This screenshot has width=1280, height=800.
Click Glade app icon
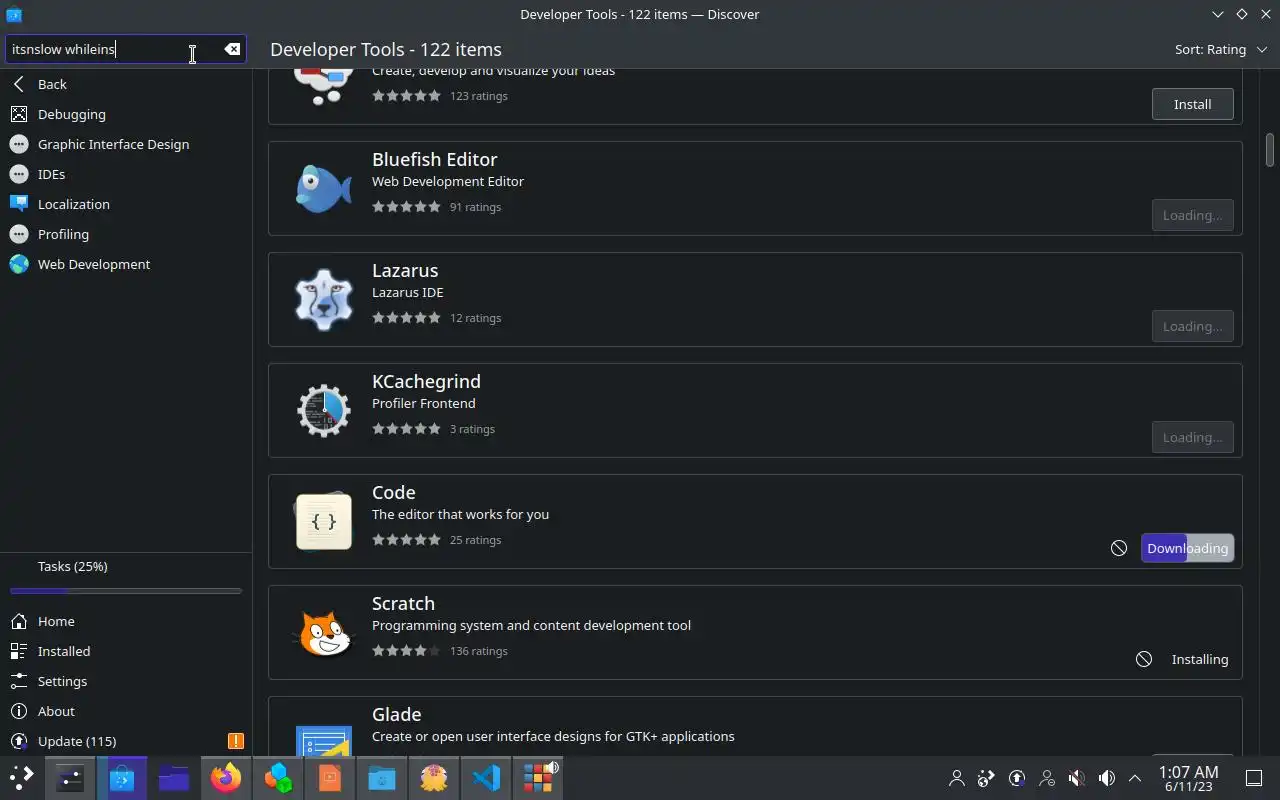point(324,741)
